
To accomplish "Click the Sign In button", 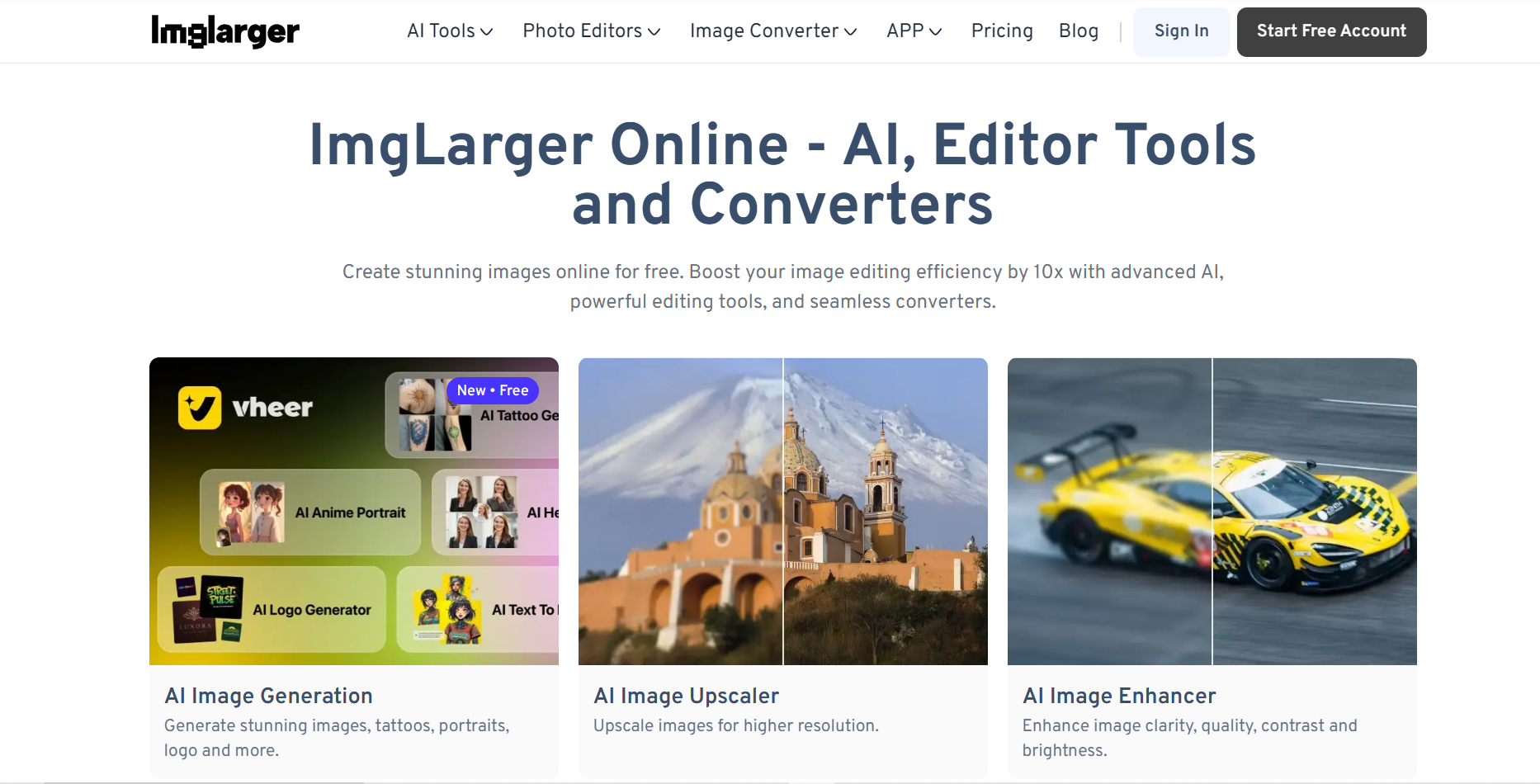I will coord(1181,31).
